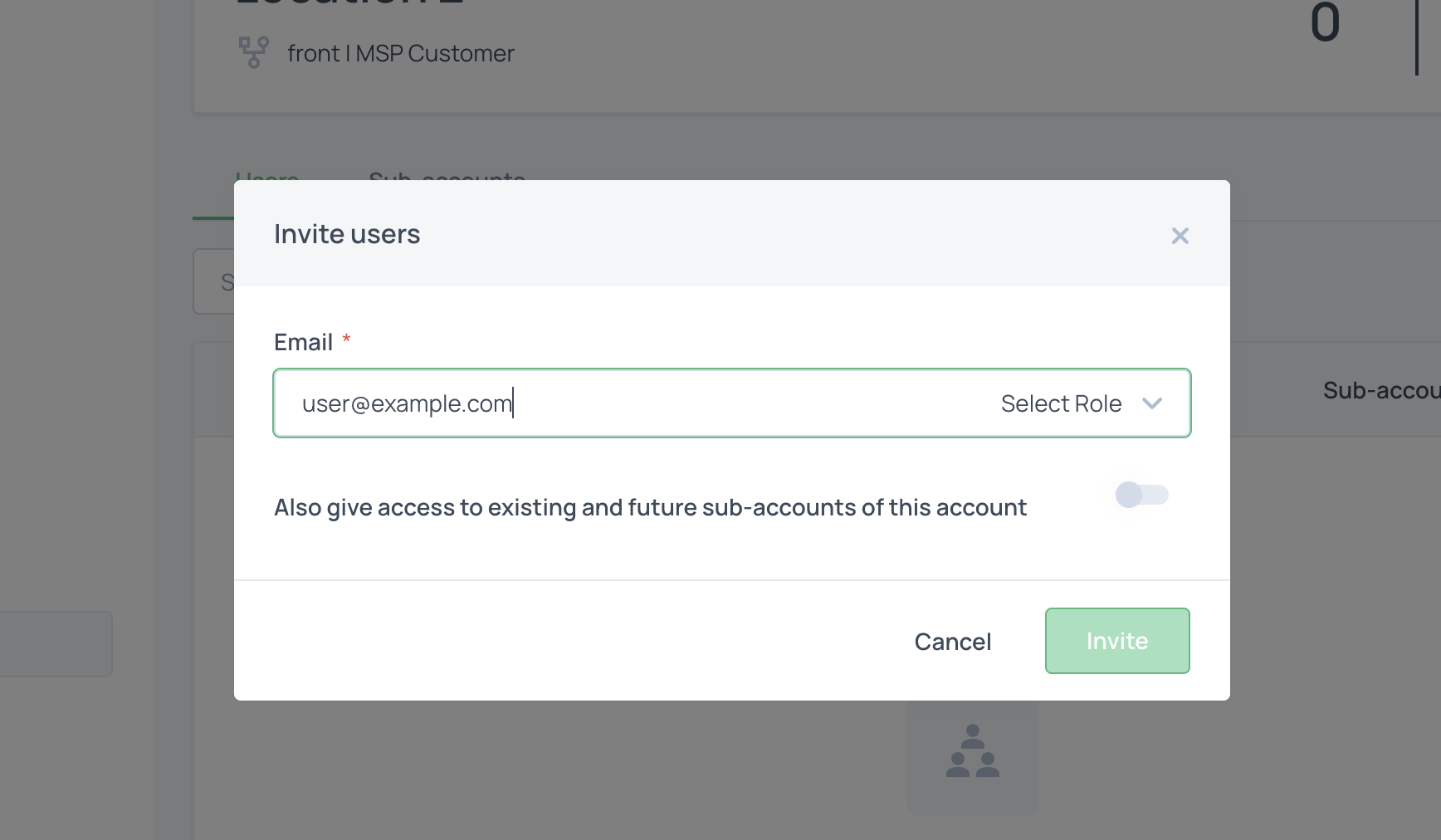Click the Email field label
This screenshot has width=1441, height=840.
303,342
